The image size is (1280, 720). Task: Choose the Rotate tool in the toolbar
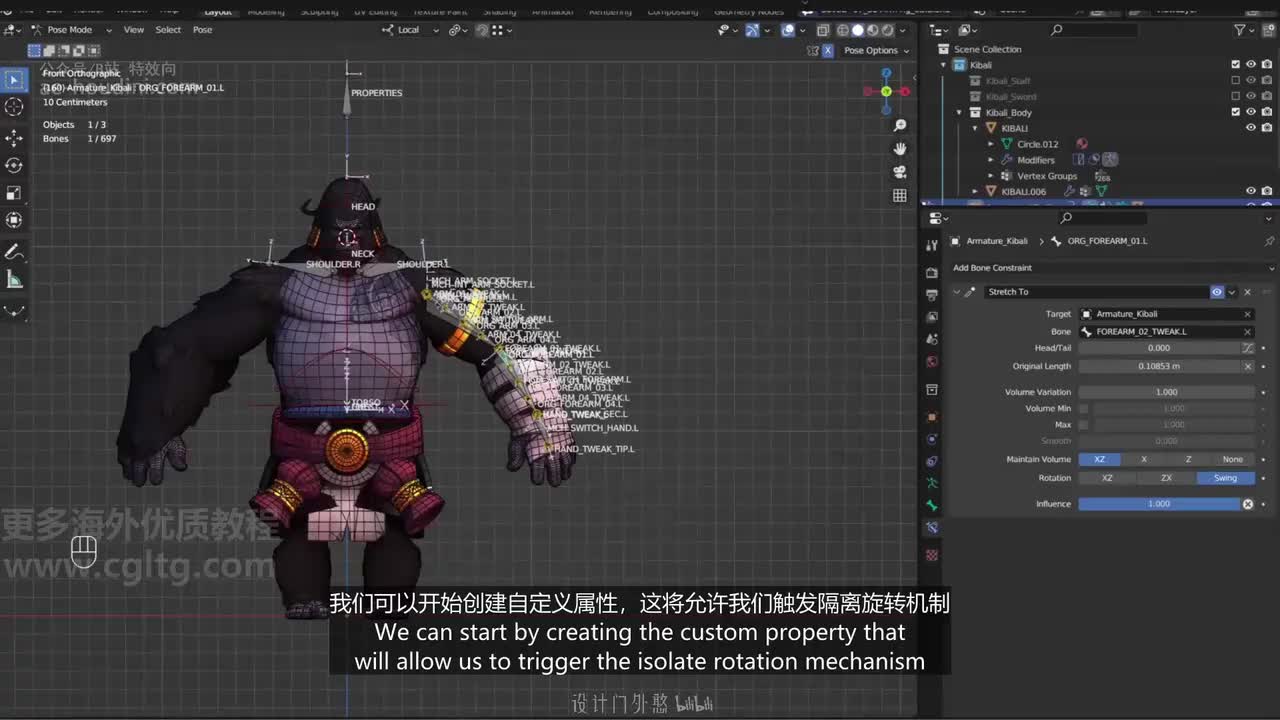[x=14, y=165]
